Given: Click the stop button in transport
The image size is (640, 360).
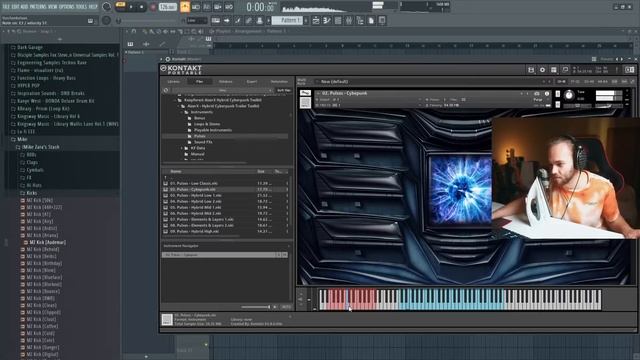Looking at the screenshot, I should pos(142,7).
